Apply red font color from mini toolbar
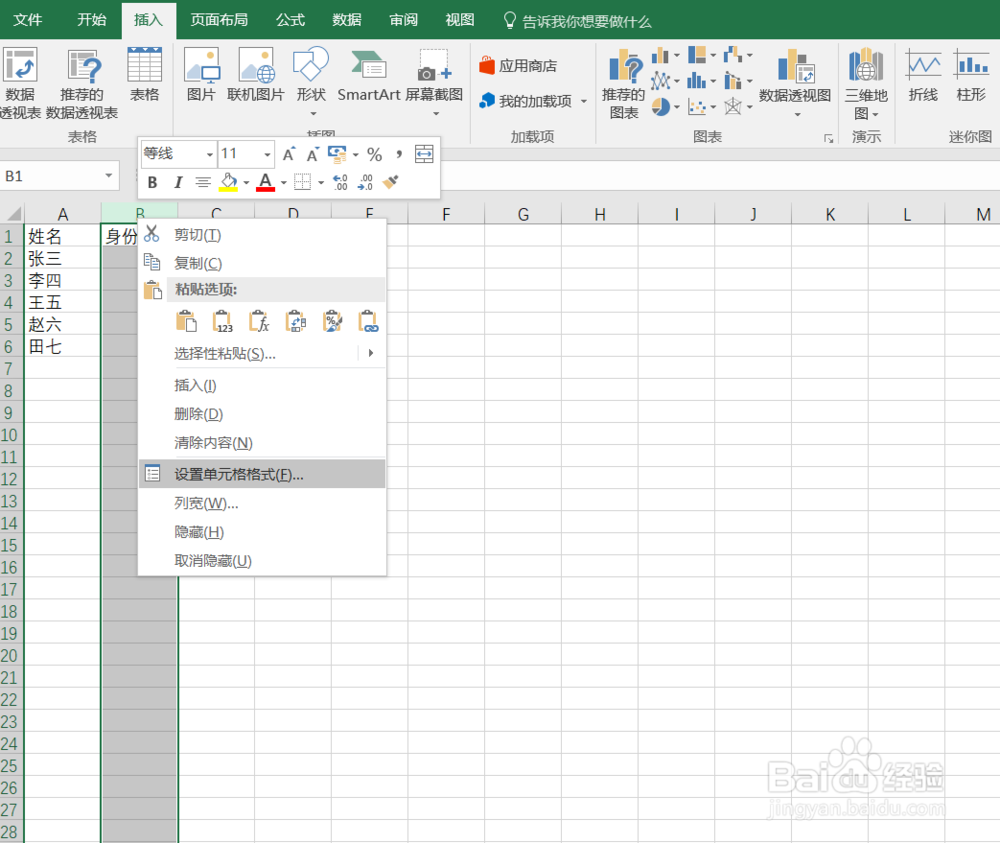 click(x=265, y=182)
